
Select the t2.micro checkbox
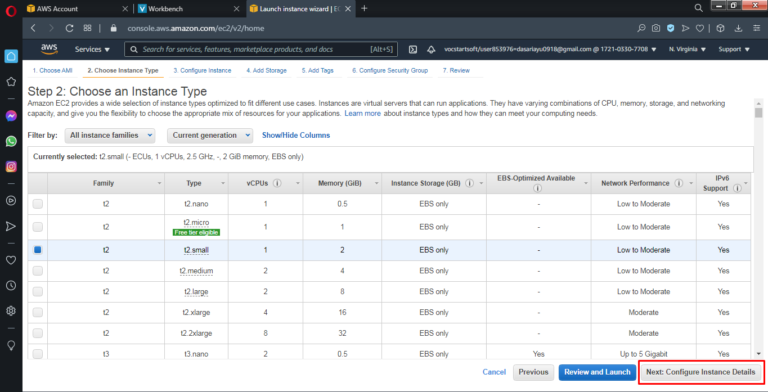coord(38,227)
